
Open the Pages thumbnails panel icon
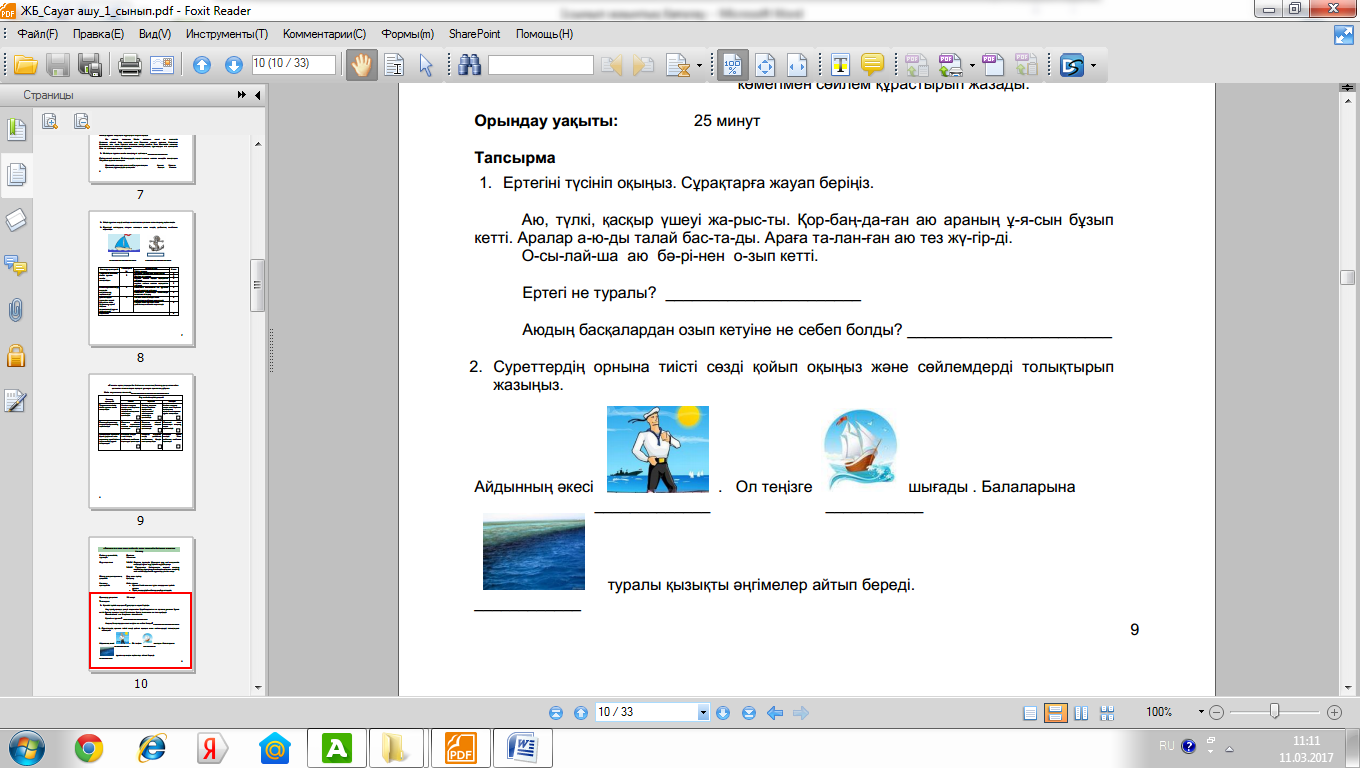pos(16,175)
